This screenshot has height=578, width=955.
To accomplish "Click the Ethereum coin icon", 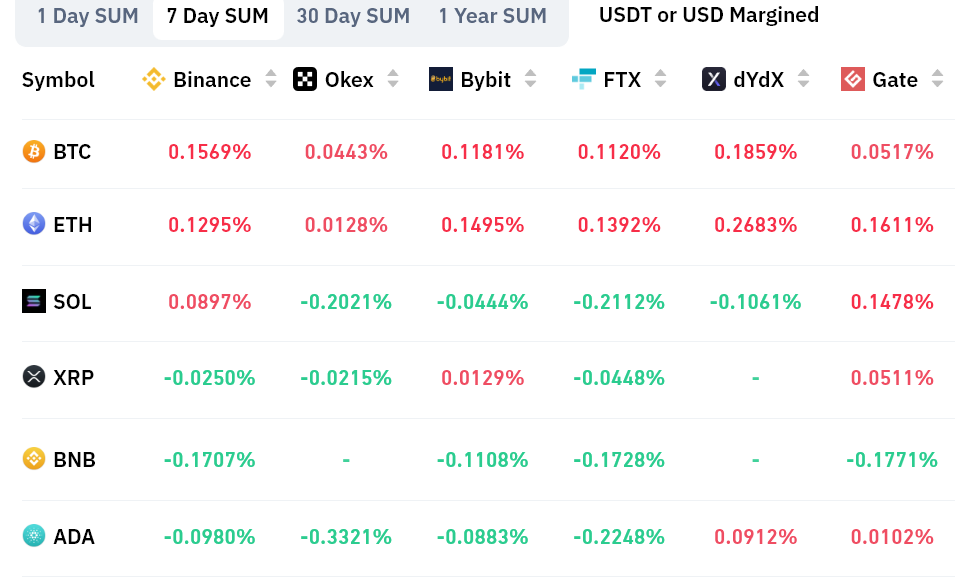I will [34, 224].
